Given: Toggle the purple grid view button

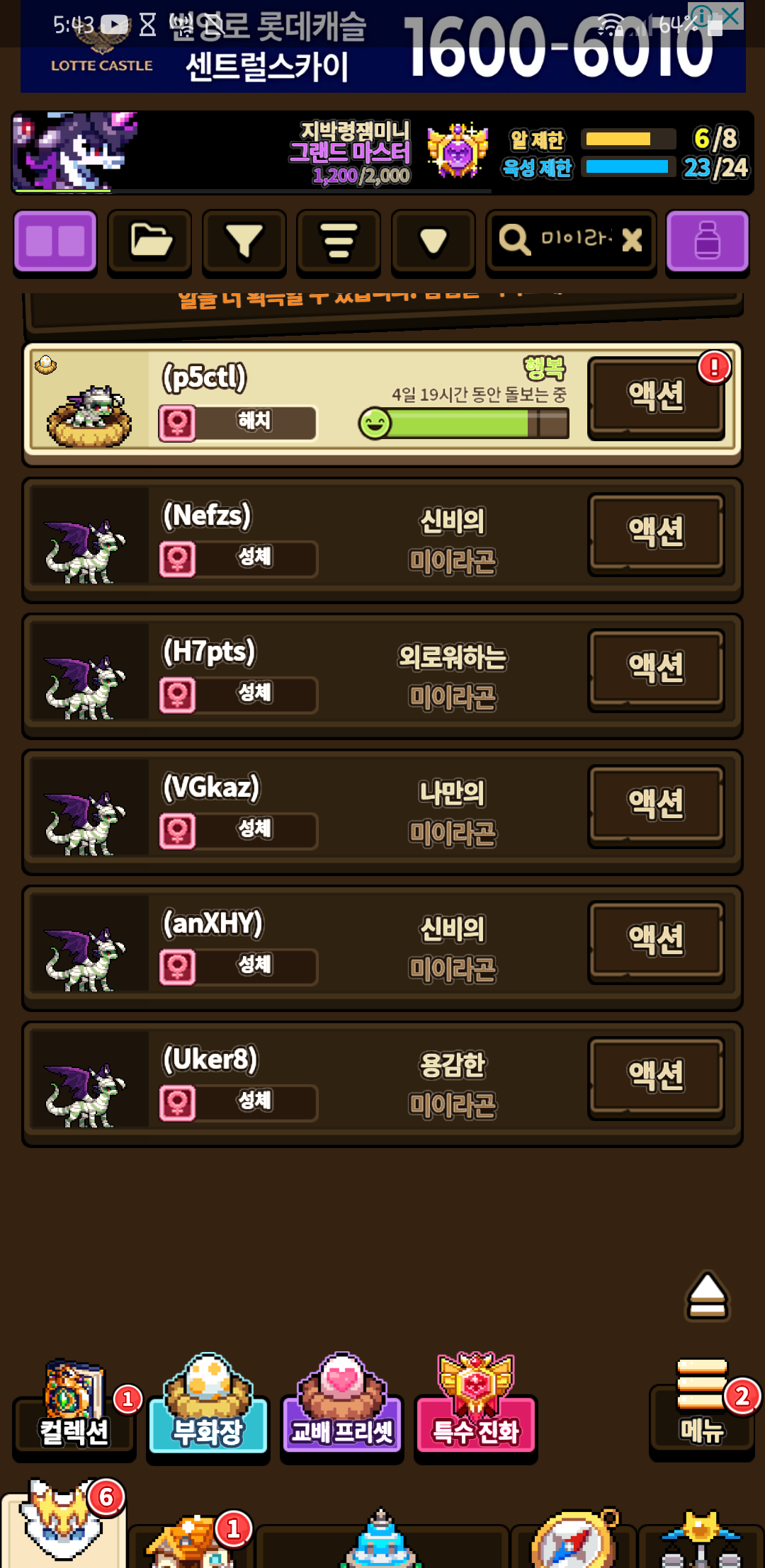Looking at the screenshot, I should click(55, 242).
